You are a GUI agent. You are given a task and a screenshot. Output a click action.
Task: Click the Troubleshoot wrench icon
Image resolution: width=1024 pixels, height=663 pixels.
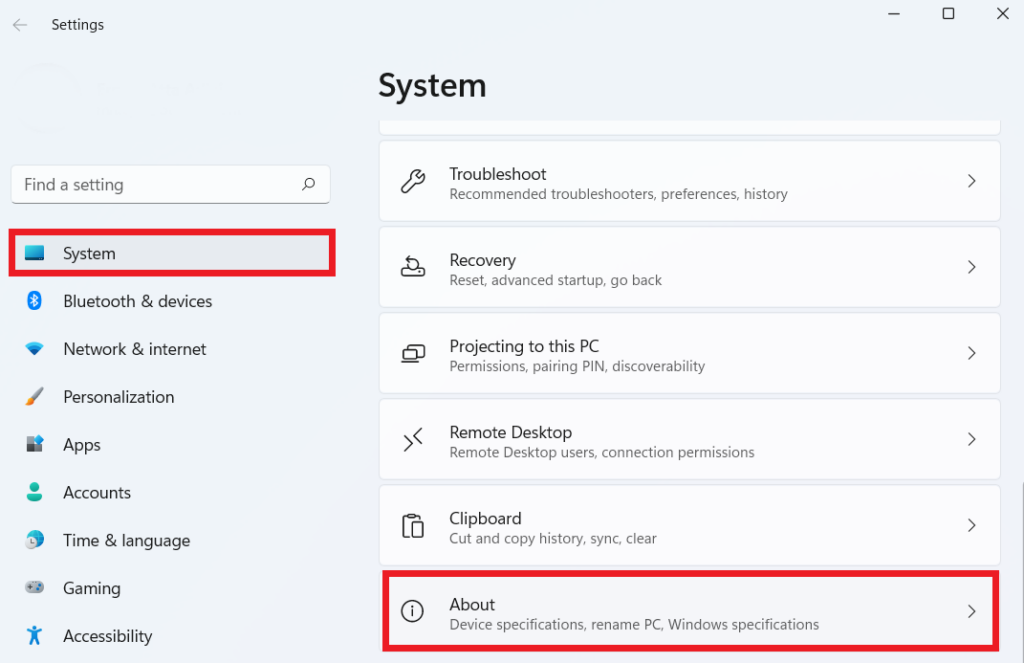[x=413, y=181]
